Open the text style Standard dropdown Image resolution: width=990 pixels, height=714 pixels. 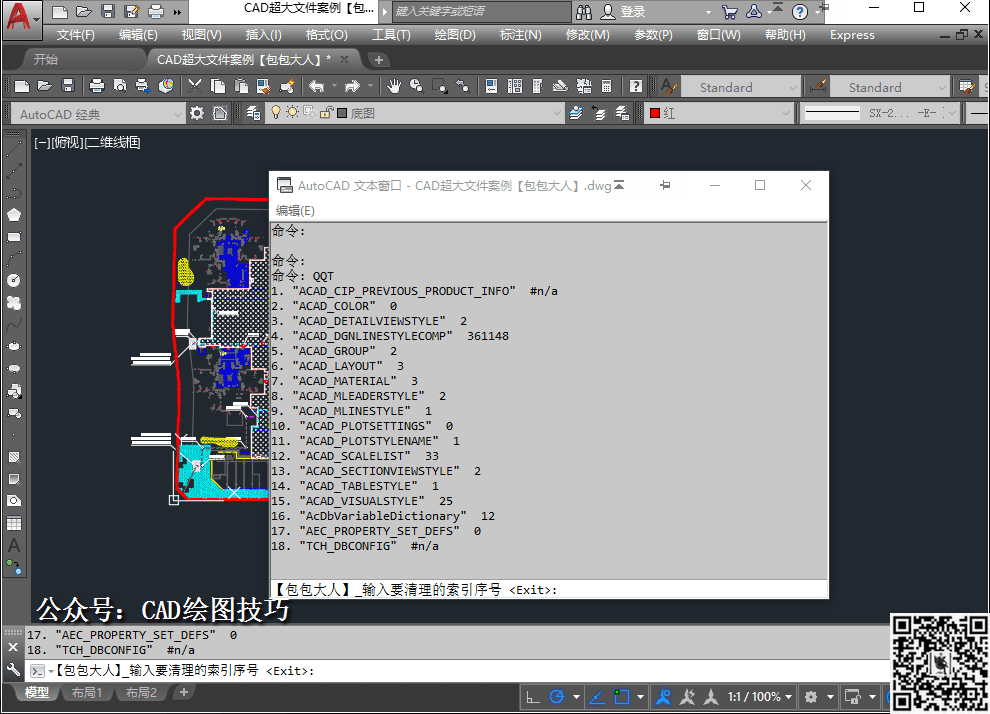741,87
